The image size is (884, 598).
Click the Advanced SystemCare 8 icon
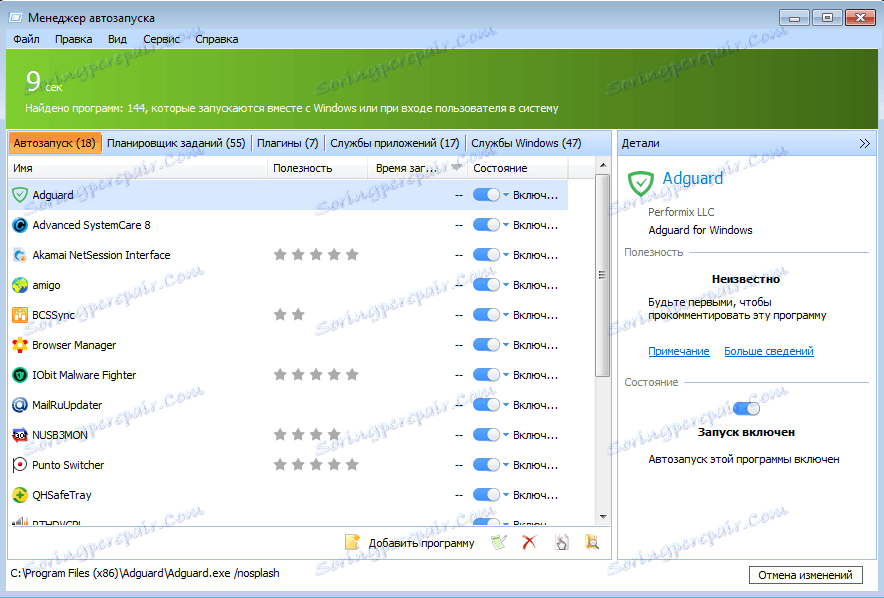[x=20, y=225]
